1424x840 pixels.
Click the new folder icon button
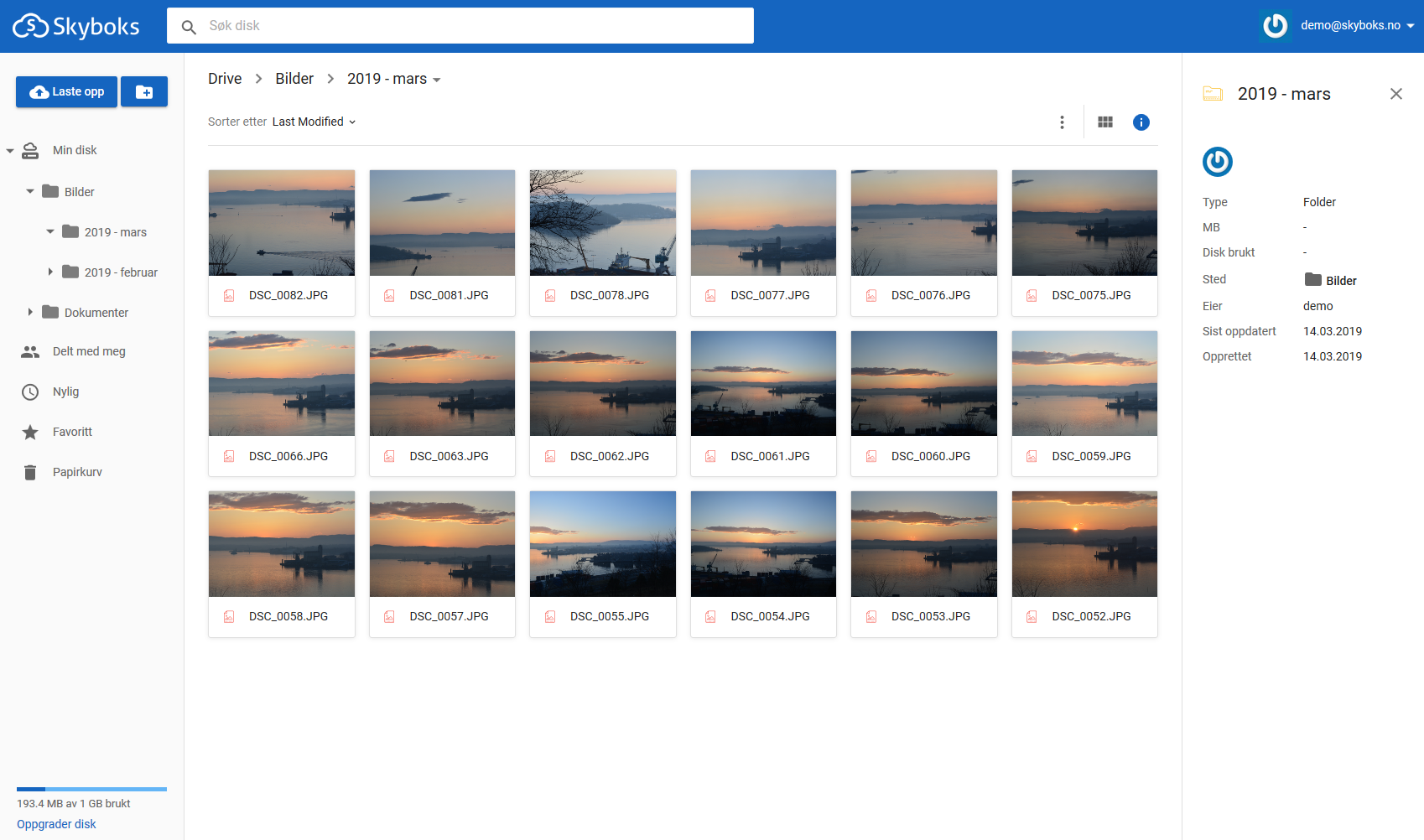tap(144, 92)
